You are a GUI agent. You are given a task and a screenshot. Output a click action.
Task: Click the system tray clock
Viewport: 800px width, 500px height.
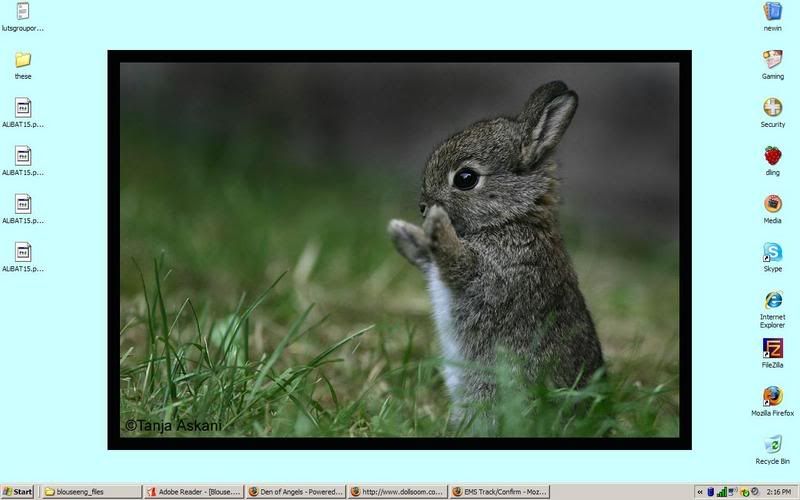776,492
